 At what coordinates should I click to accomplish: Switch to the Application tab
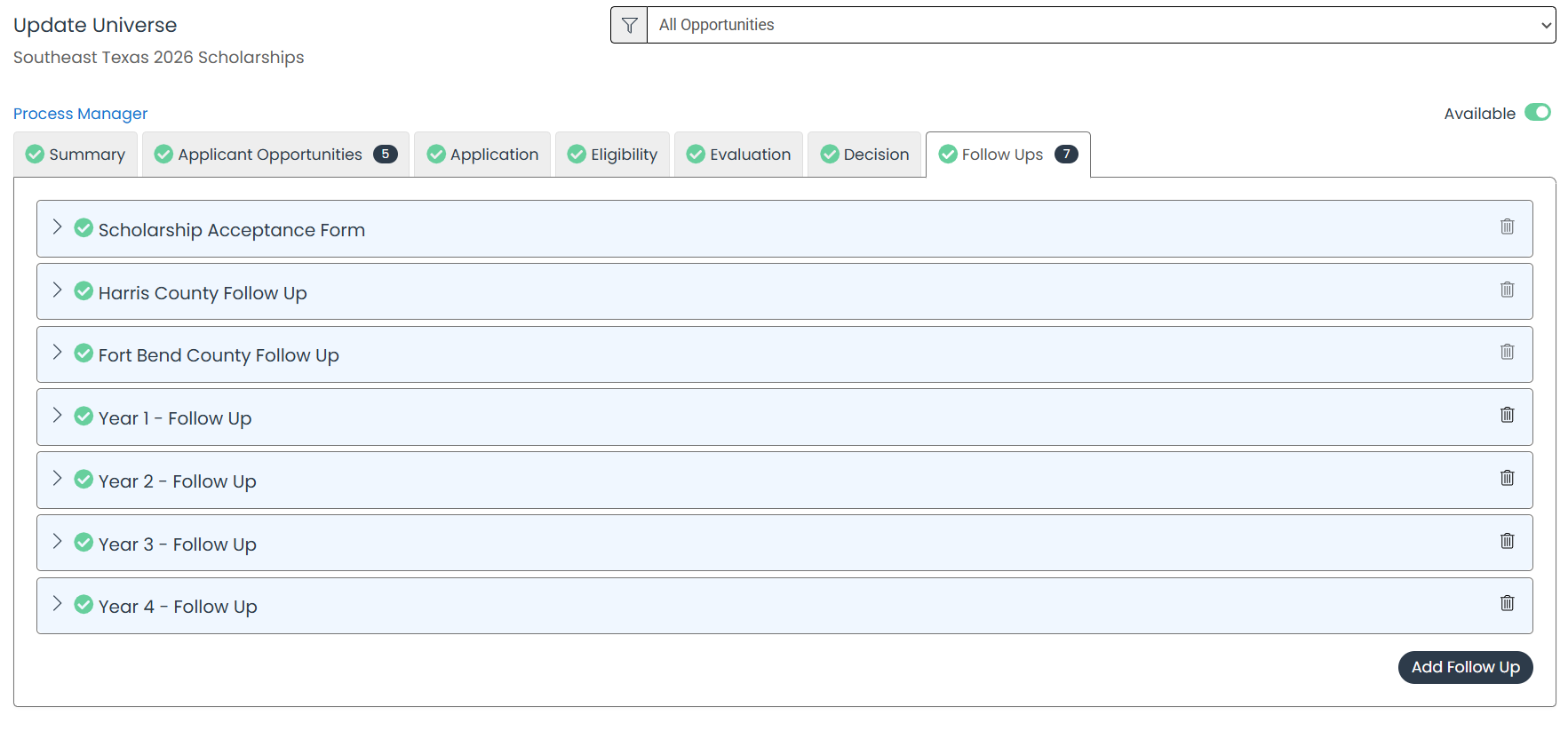[482, 155]
